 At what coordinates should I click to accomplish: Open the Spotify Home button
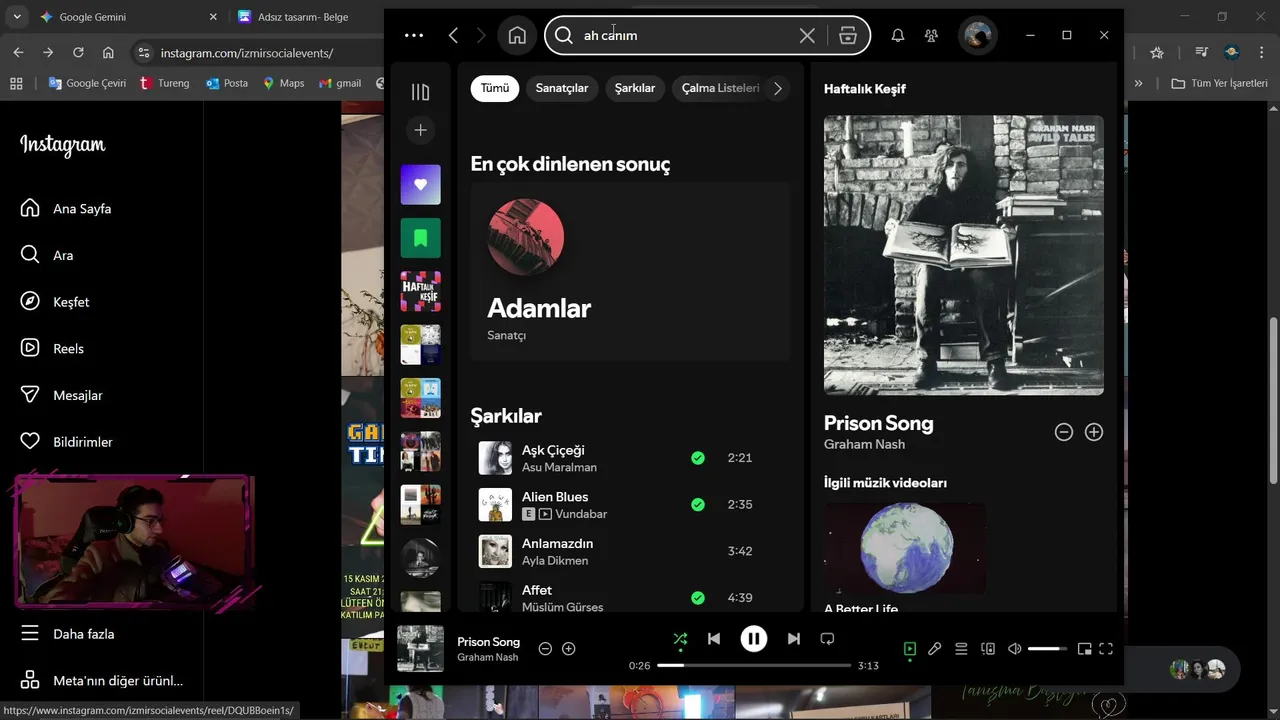[517, 35]
